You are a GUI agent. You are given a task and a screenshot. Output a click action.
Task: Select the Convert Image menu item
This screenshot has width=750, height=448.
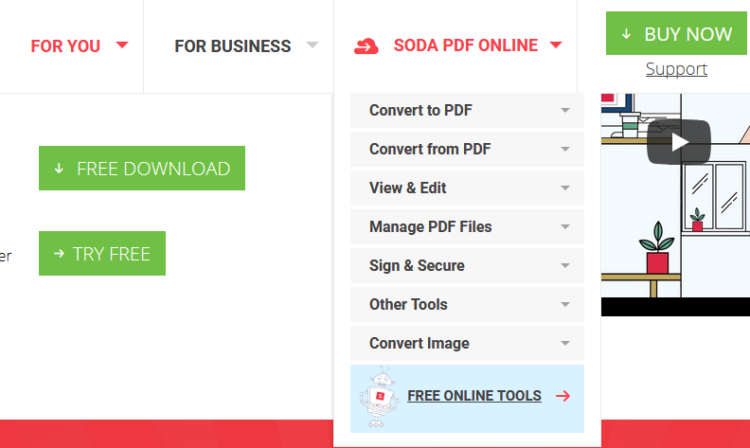[467, 343]
